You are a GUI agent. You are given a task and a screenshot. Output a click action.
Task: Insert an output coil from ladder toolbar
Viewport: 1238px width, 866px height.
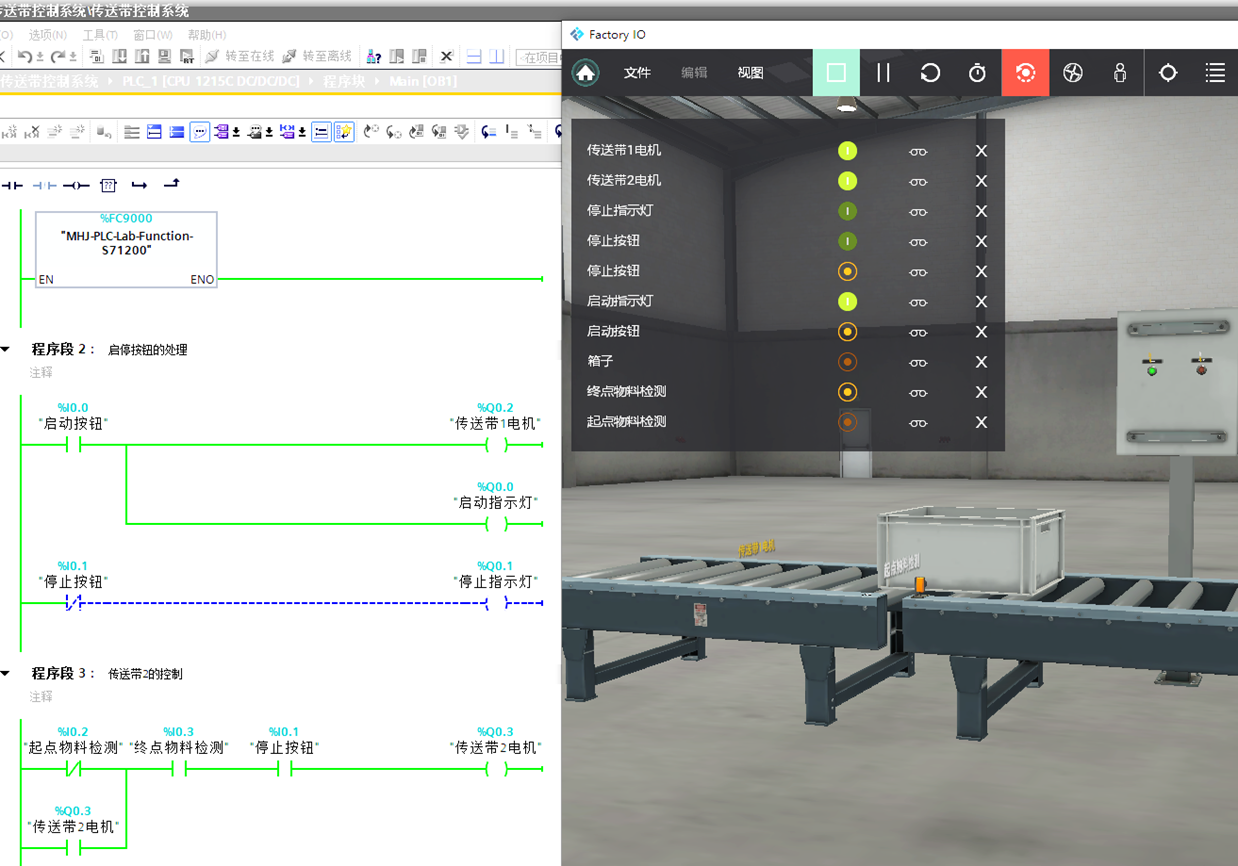tap(76, 185)
